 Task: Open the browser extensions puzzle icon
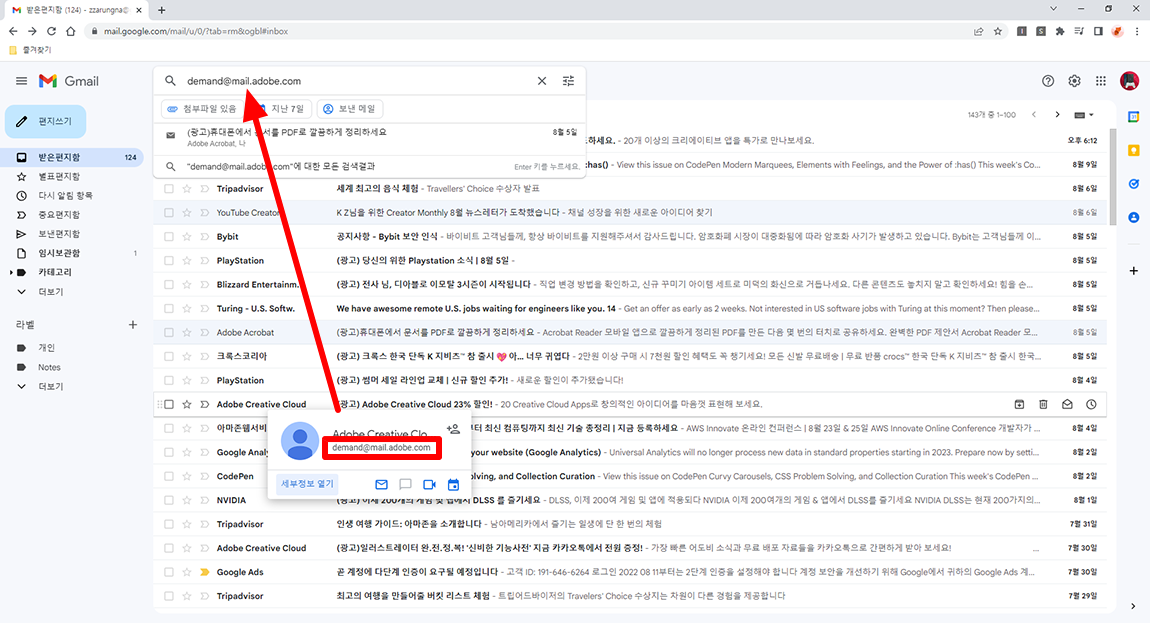[x=1060, y=32]
